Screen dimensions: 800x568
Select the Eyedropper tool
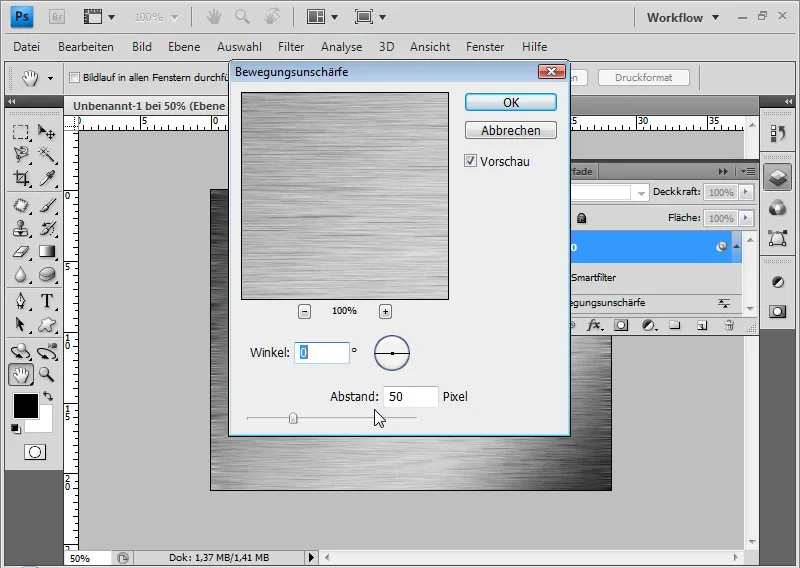click(47, 178)
